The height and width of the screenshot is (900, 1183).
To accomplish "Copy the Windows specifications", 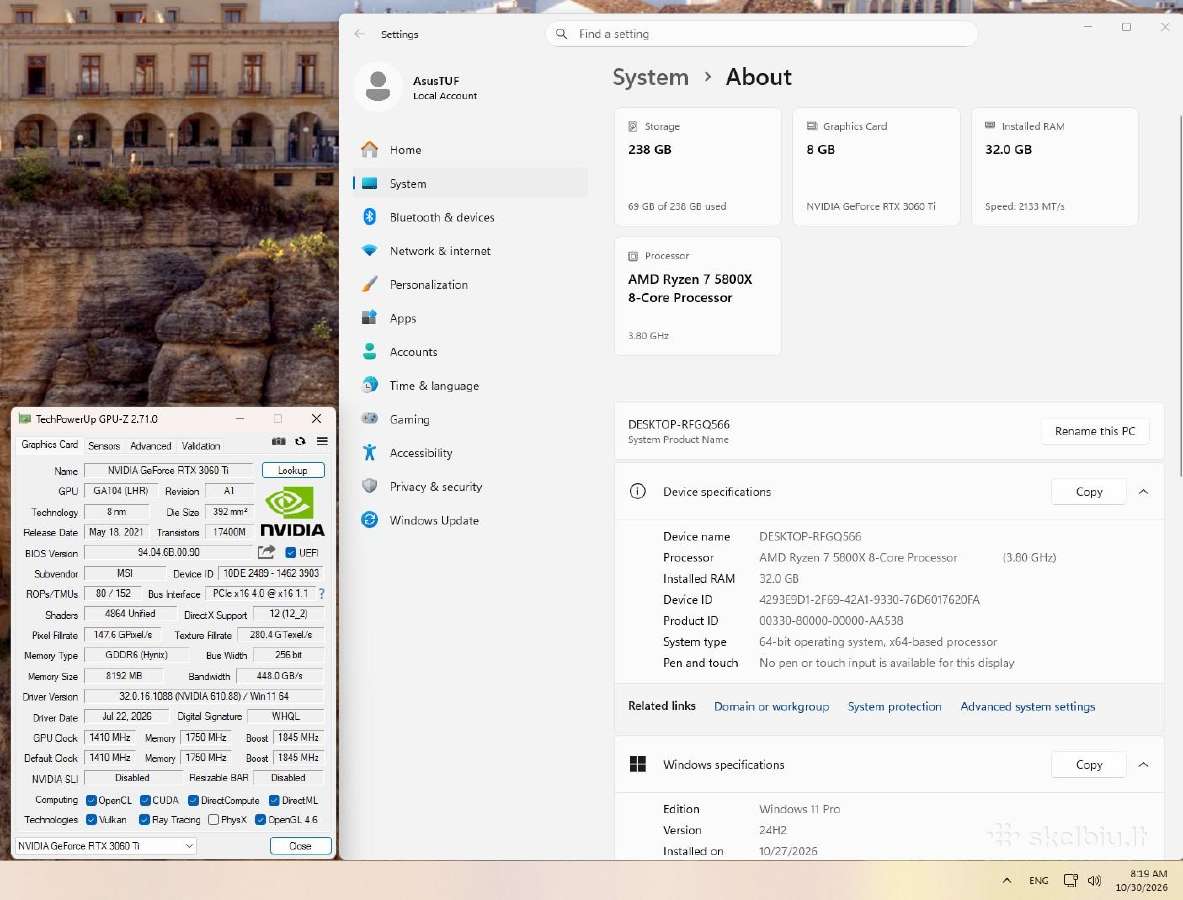I will pyautogui.click(x=1089, y=765).
